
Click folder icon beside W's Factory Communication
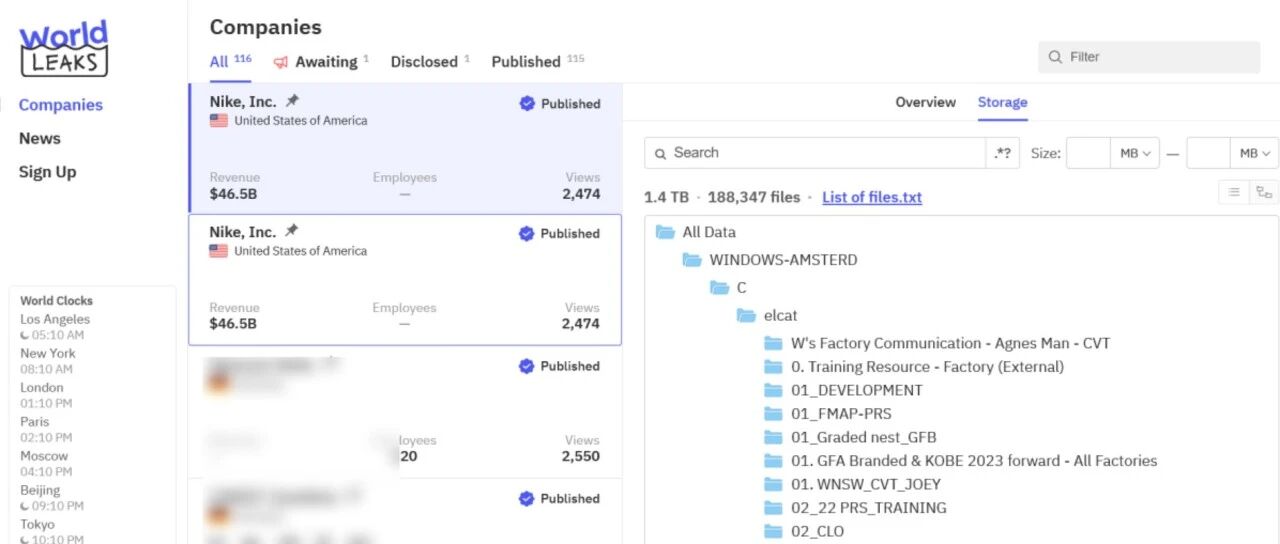coord(773,343)
